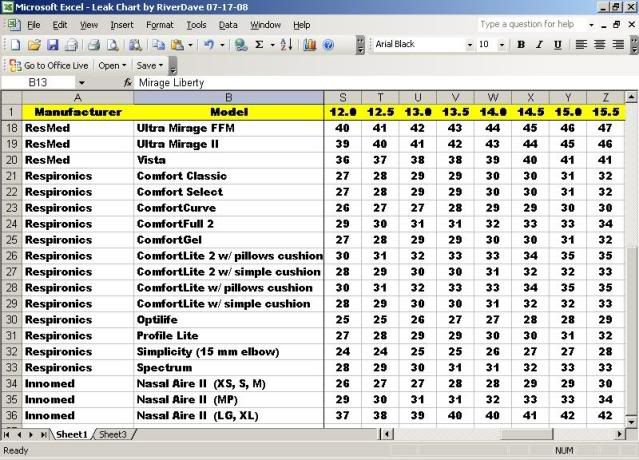Select cell with Ultra Mirage FFM

[x=229, y=128]
